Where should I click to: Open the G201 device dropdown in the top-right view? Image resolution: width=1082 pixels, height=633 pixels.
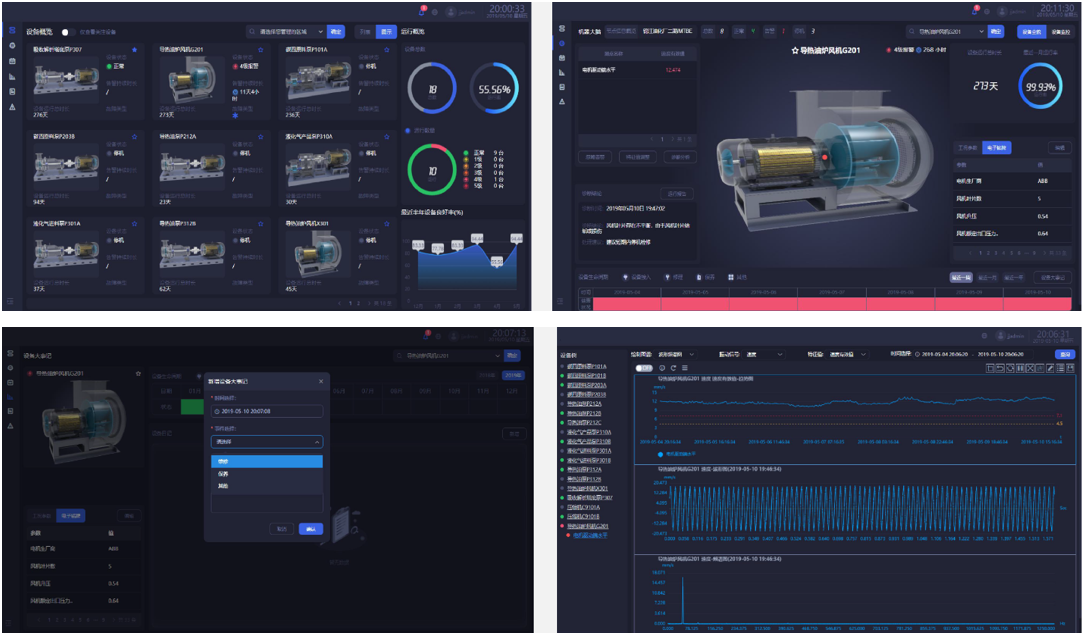coord(946,32)
